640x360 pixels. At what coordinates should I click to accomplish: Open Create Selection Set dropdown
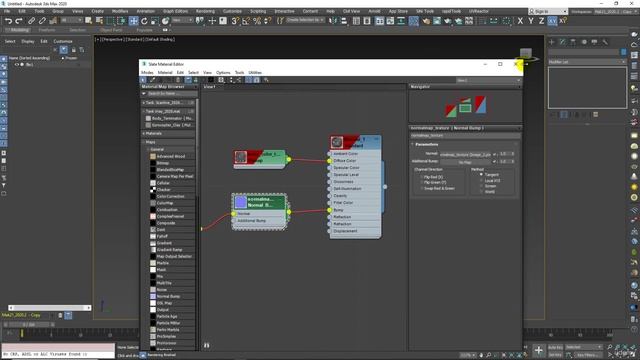pos(306,20)
